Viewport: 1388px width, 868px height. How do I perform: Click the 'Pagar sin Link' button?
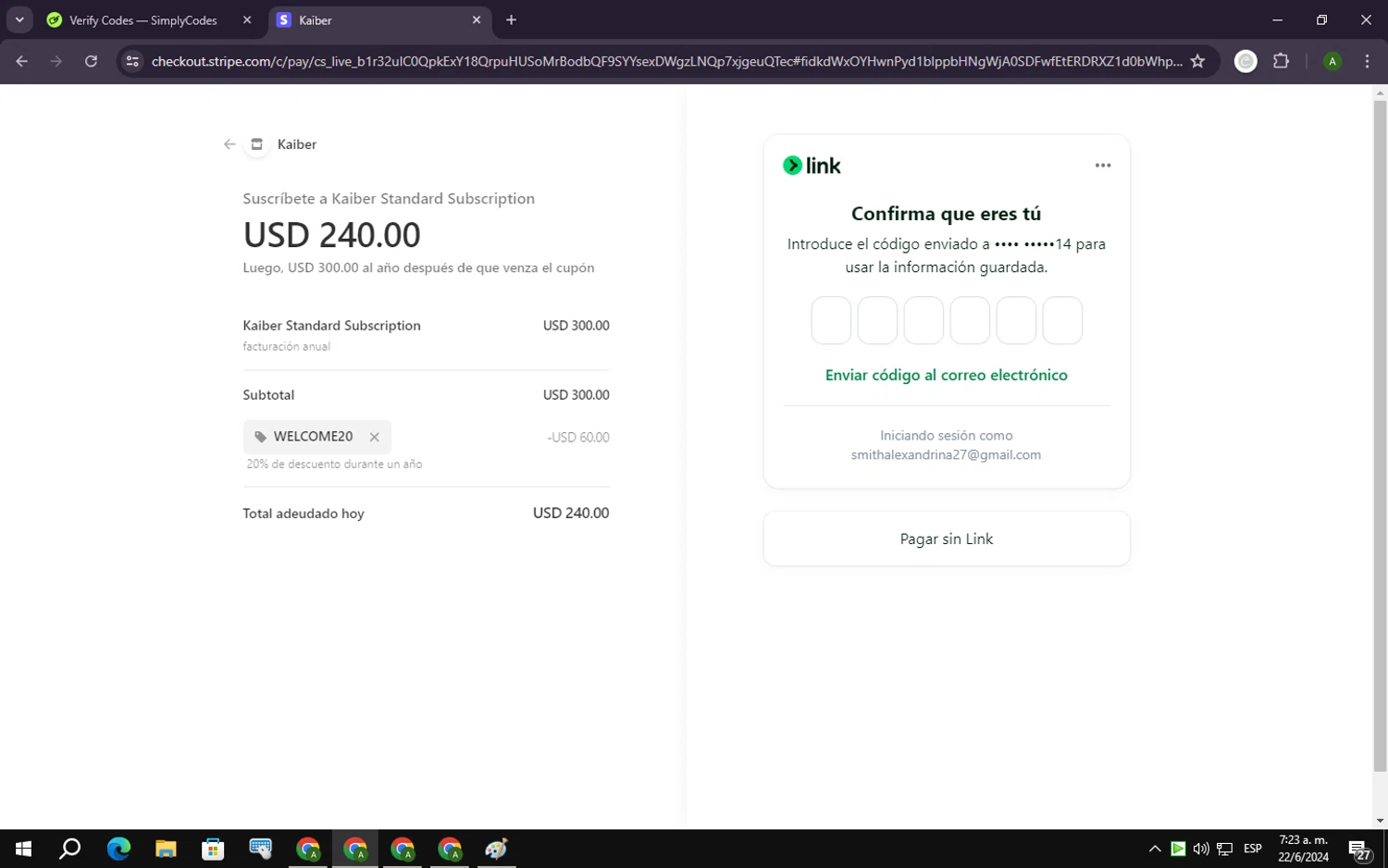click(947, 539)
